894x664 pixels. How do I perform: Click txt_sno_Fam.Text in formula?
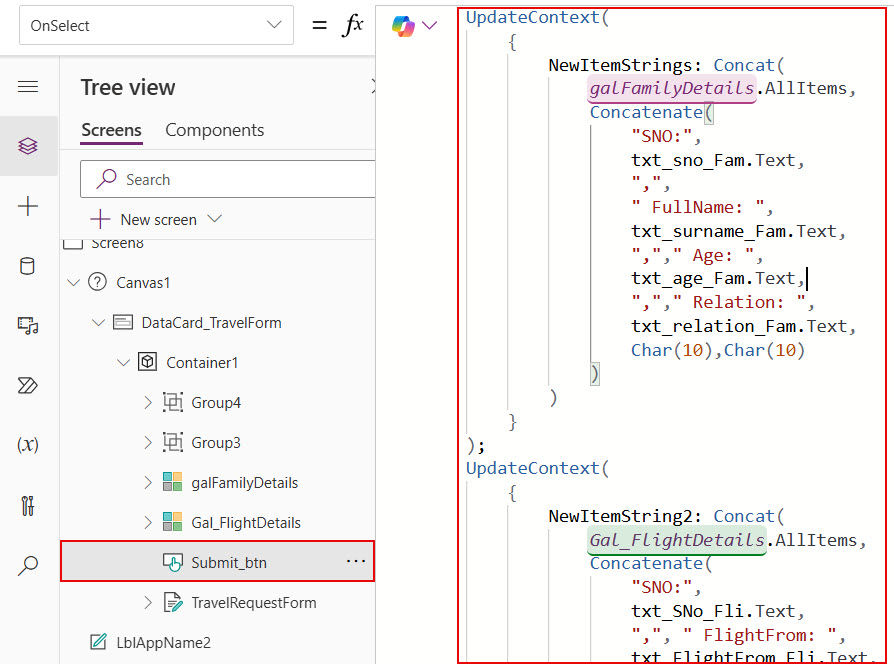(713, 160)
